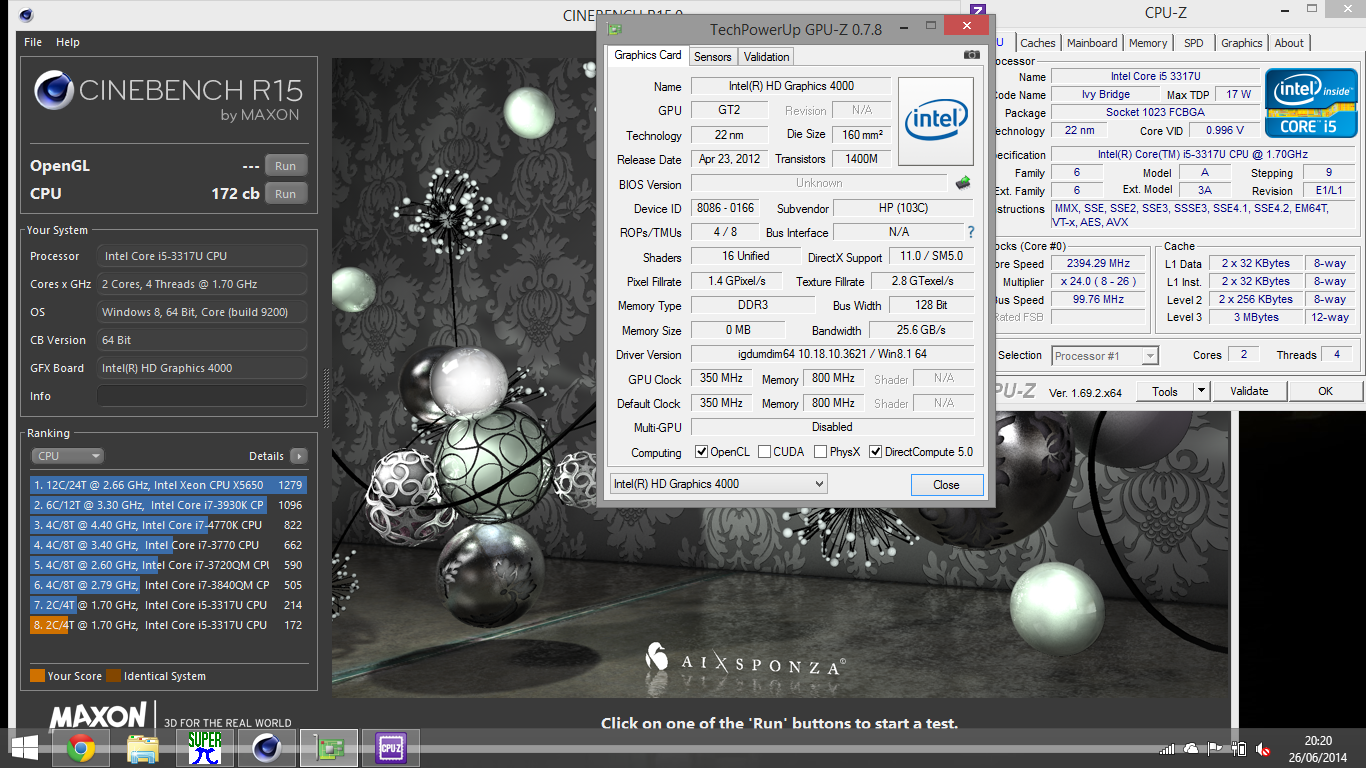Click the GPU-Z screenshot camera icon
Screen dimensions: 1366x768
tap(971, 55)
